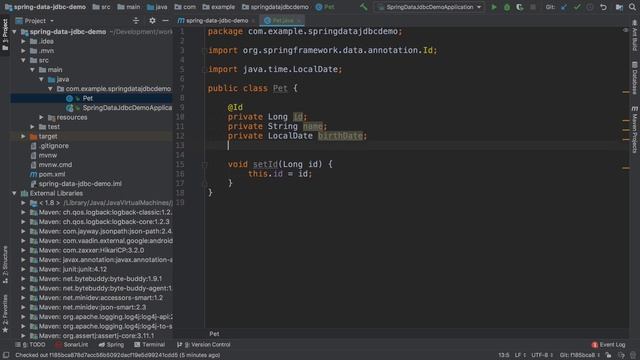Click the Pet breadcrumb at editor bottom
This screenshot has width=640, height=360.
214,334
